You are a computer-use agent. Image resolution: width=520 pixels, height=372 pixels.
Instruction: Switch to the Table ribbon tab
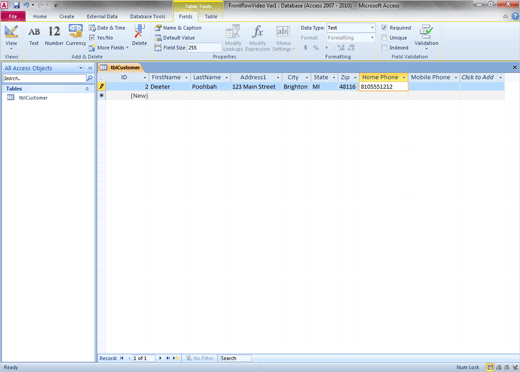[x=211, y=16]
